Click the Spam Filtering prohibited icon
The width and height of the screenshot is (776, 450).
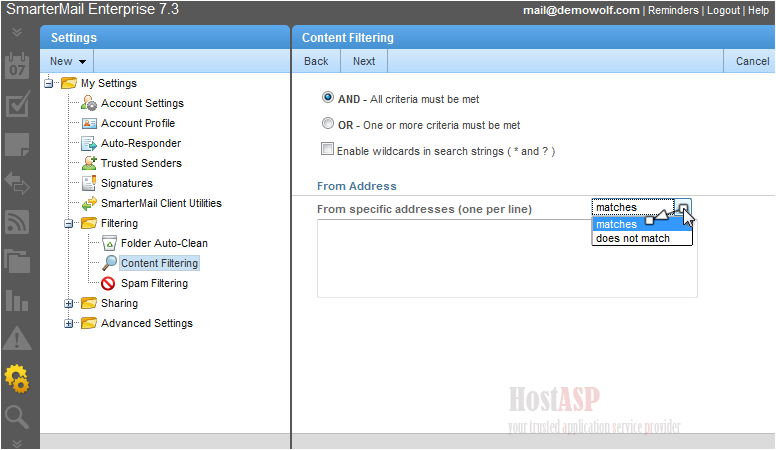[108, 283]
